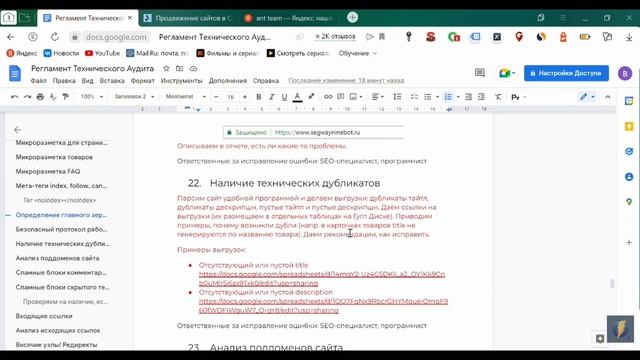Collapse the menus with the up chevron
Viewport: 640px width, 360px height.
pyautogui.click(x=608, y=97)
